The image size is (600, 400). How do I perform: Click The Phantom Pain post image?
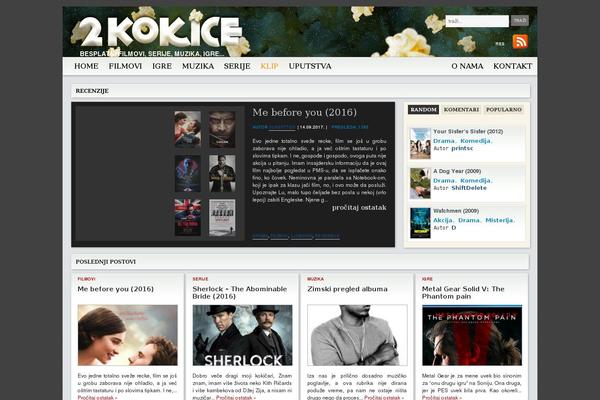pos(472,335)
